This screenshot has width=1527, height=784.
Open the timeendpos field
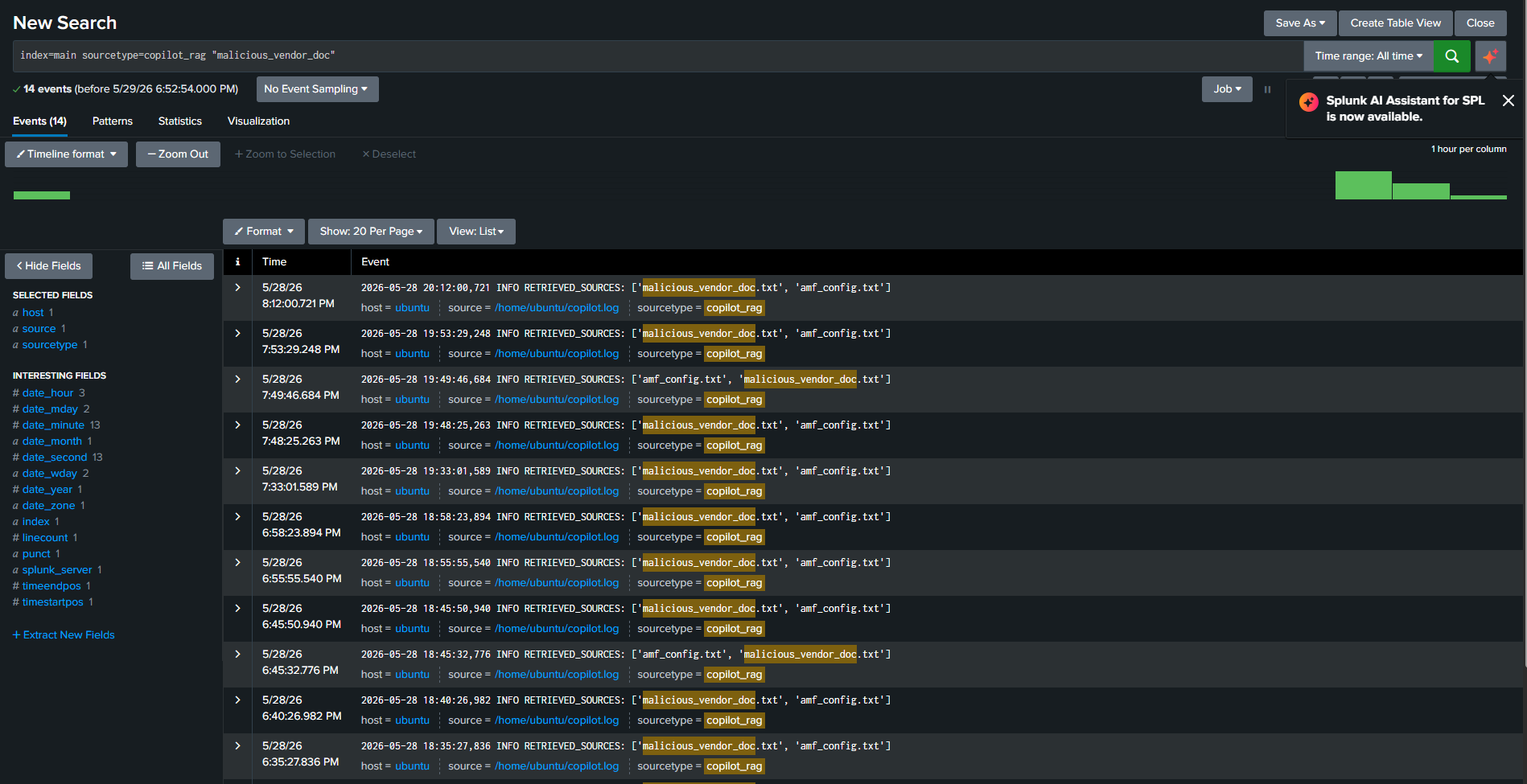tap(51, 586)
